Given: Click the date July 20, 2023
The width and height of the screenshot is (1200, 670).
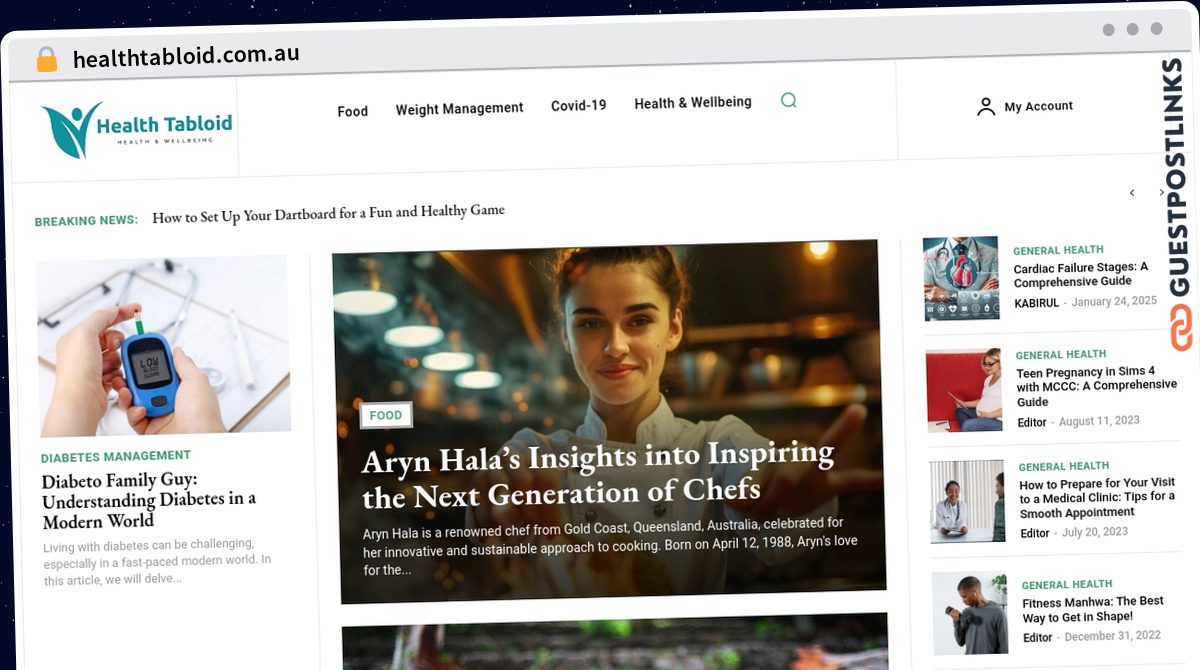Looking at the screenshot, I should 1095,532.
